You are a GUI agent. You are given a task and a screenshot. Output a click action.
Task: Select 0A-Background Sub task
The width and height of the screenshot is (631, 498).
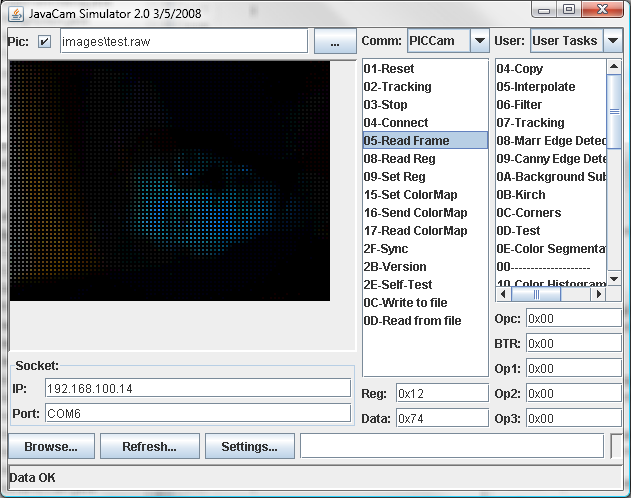(x=551, y=177)
